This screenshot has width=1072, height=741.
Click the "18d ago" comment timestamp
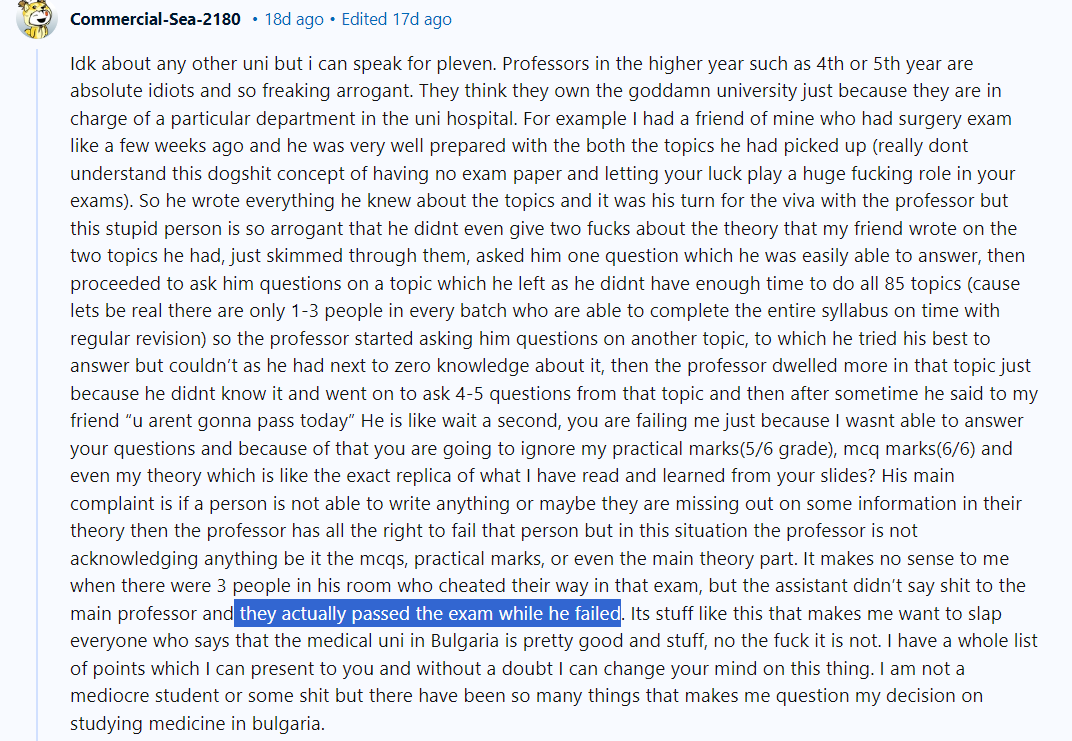click(294, 20)
